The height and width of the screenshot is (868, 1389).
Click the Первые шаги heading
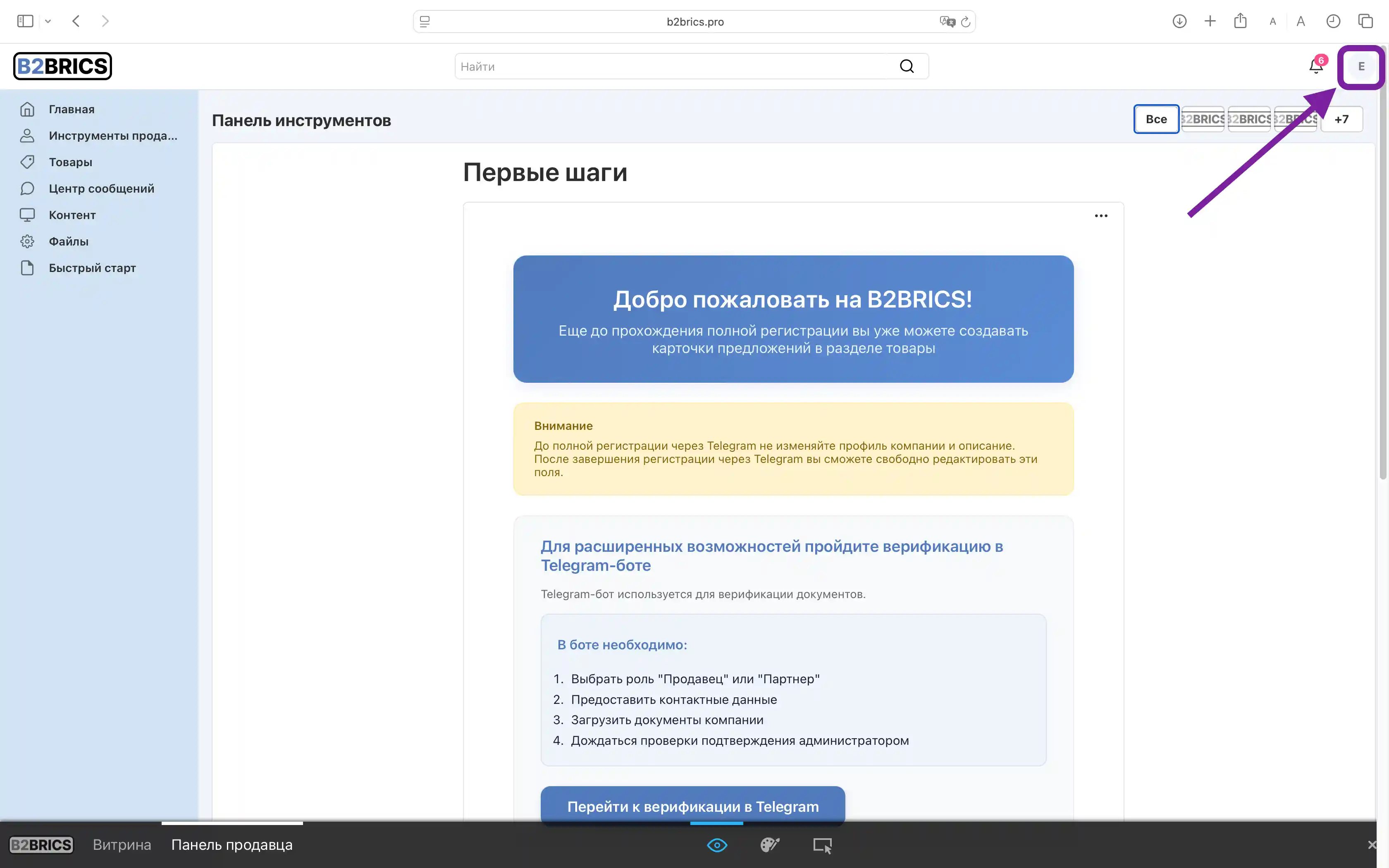[545, 172]
